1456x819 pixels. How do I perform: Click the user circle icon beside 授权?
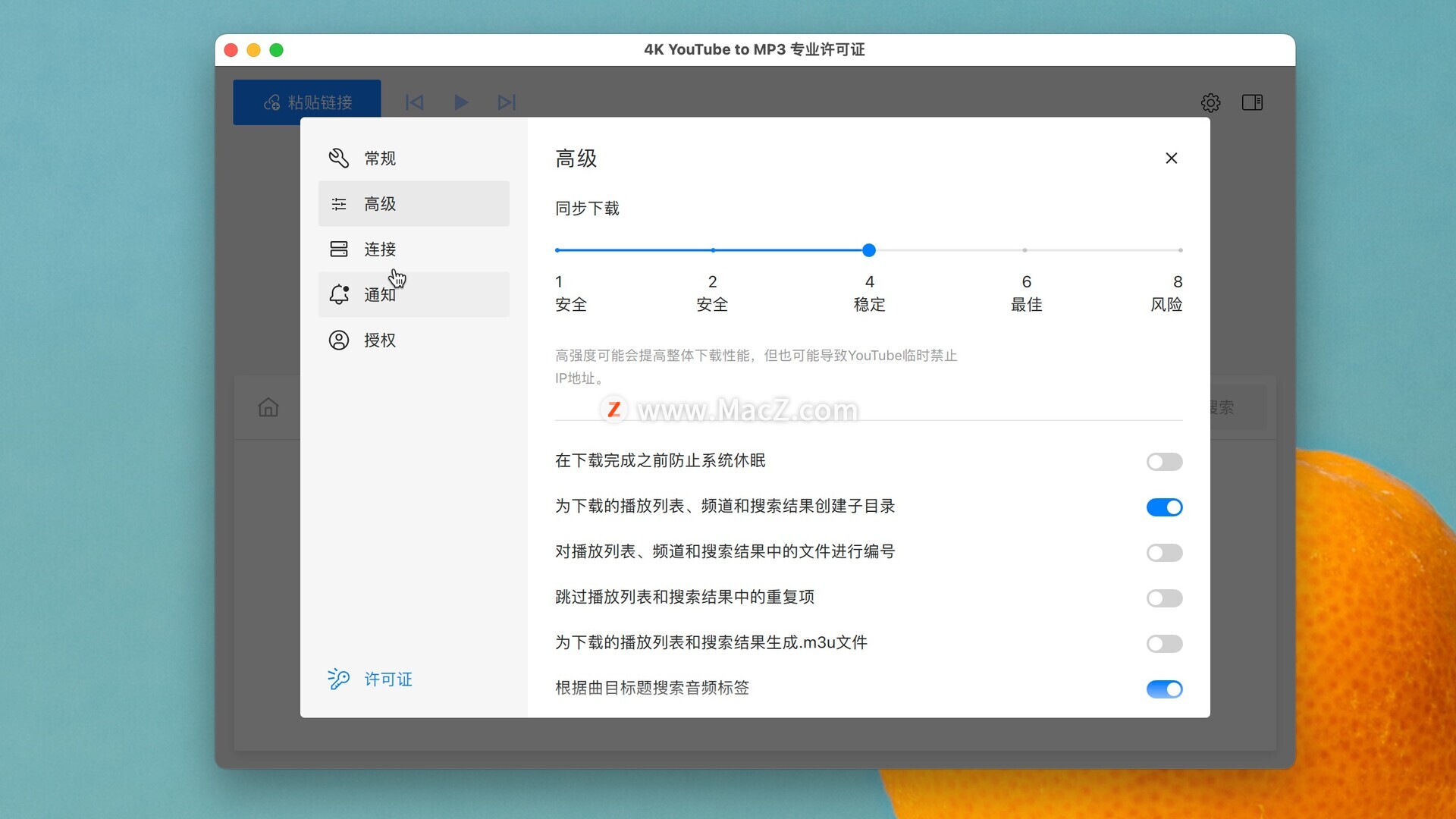tap(338, 340)
